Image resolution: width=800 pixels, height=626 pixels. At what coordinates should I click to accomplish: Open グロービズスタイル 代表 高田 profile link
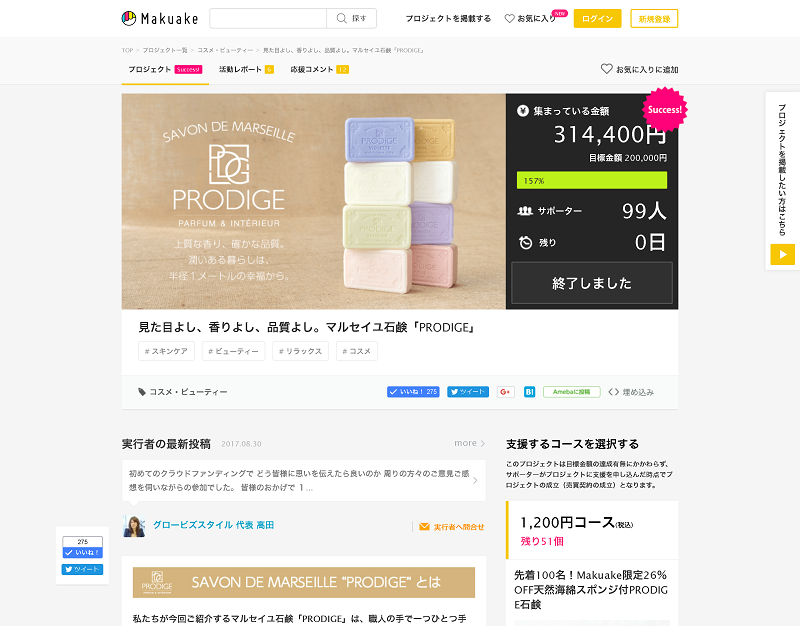[214, 525]
